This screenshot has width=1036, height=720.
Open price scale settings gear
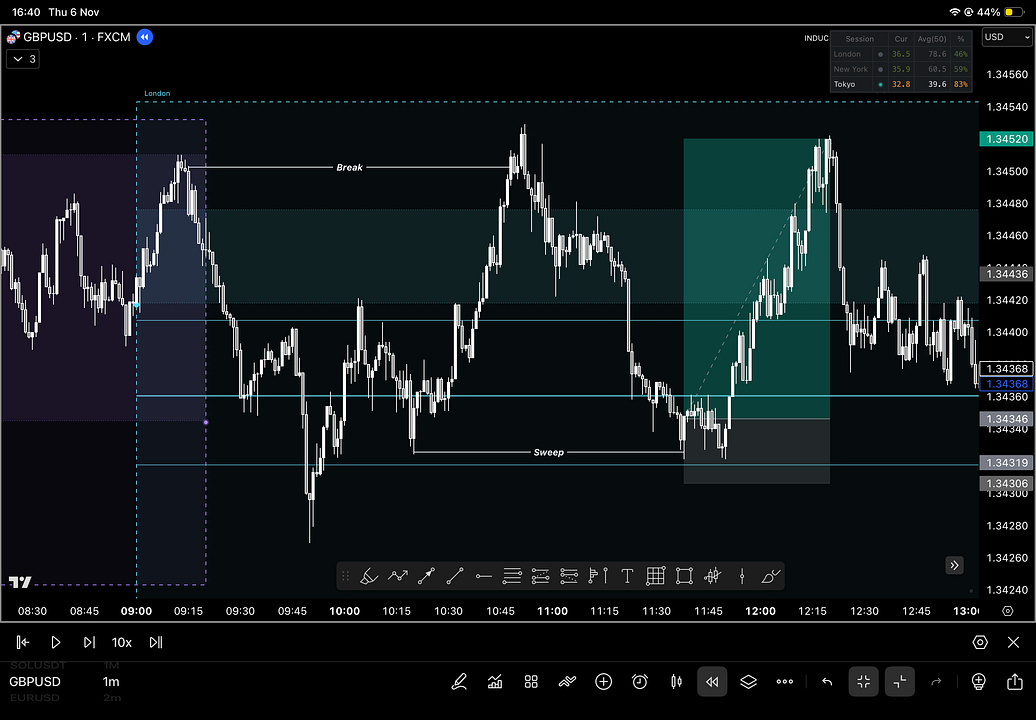(x=1008, y=611)
